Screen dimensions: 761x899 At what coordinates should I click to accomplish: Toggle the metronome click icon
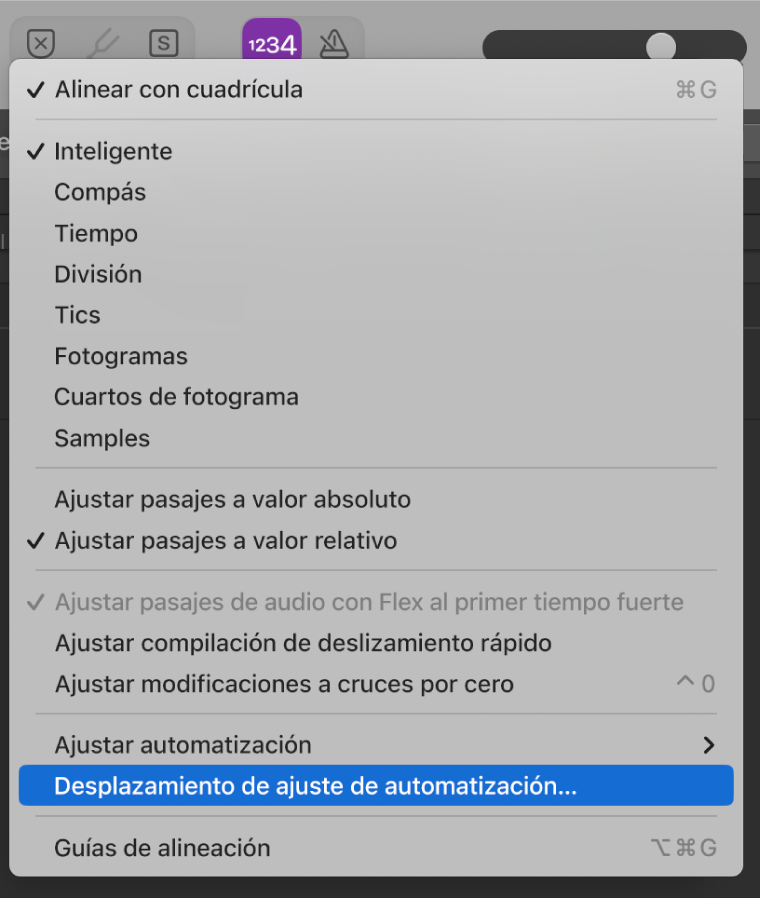click(x=334, y=44)
